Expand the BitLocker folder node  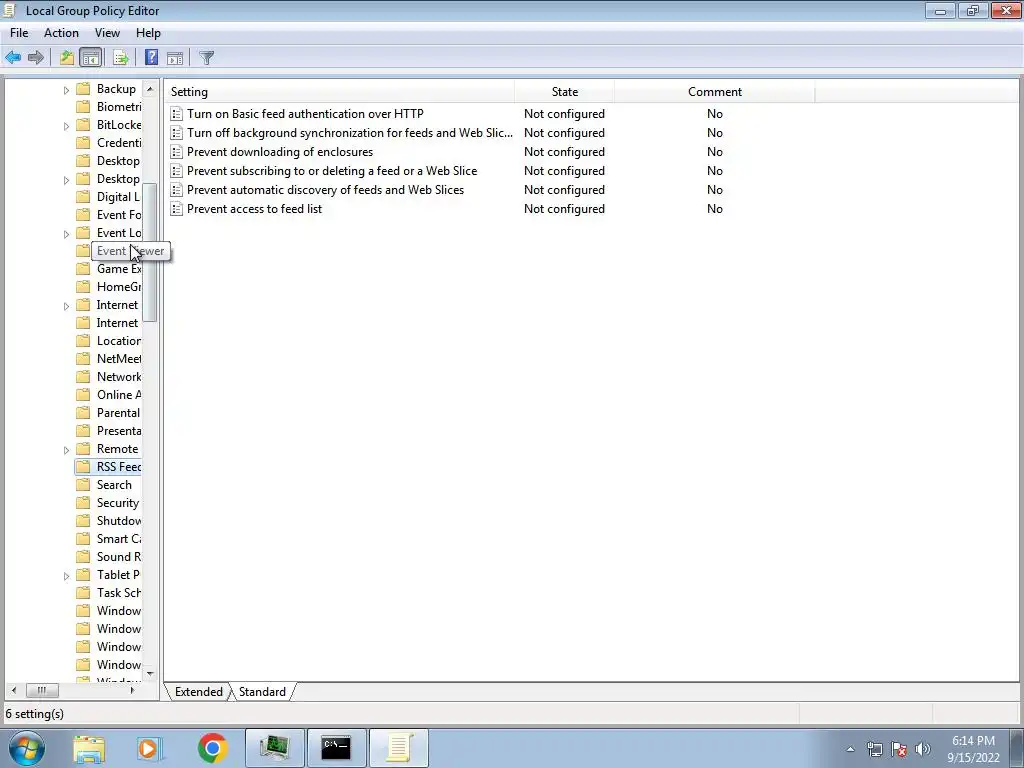pyautogui.click(x=66, y=126)
